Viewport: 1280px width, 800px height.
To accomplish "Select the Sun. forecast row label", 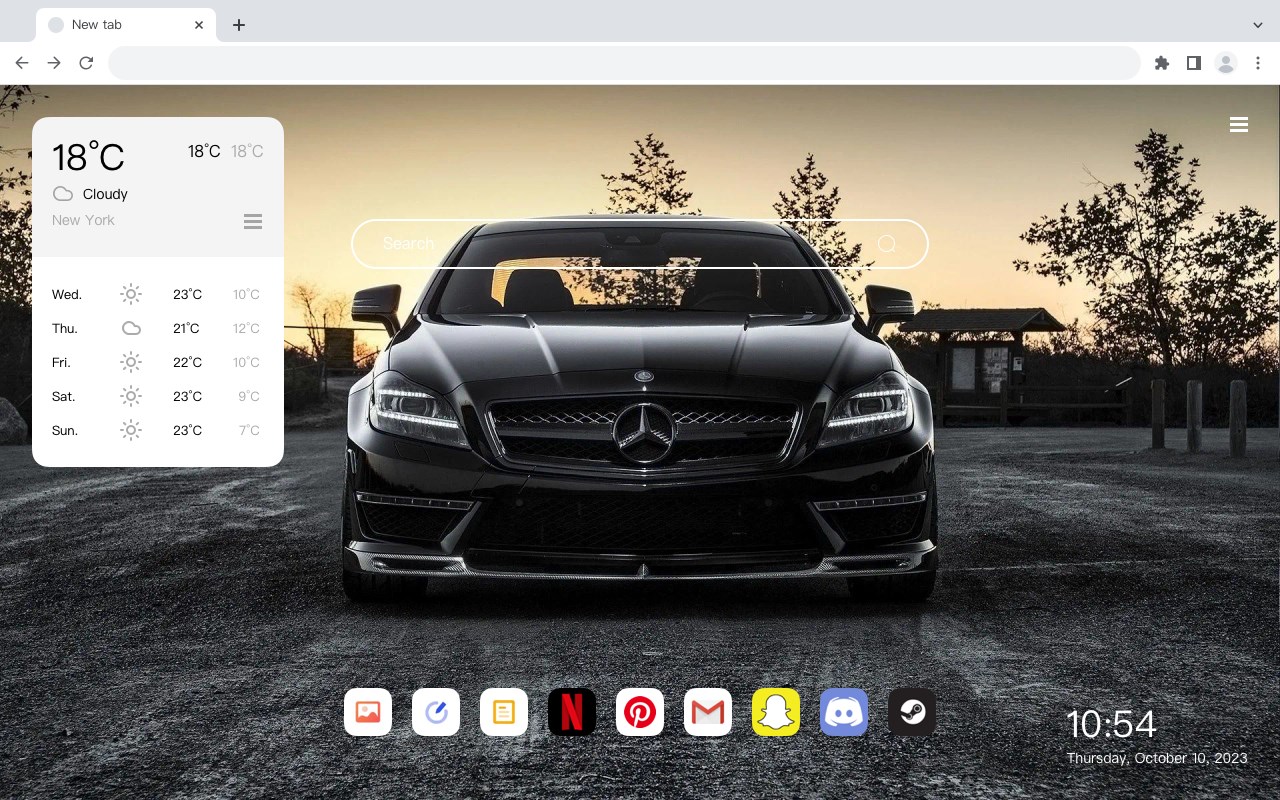I will coord(65,430).
